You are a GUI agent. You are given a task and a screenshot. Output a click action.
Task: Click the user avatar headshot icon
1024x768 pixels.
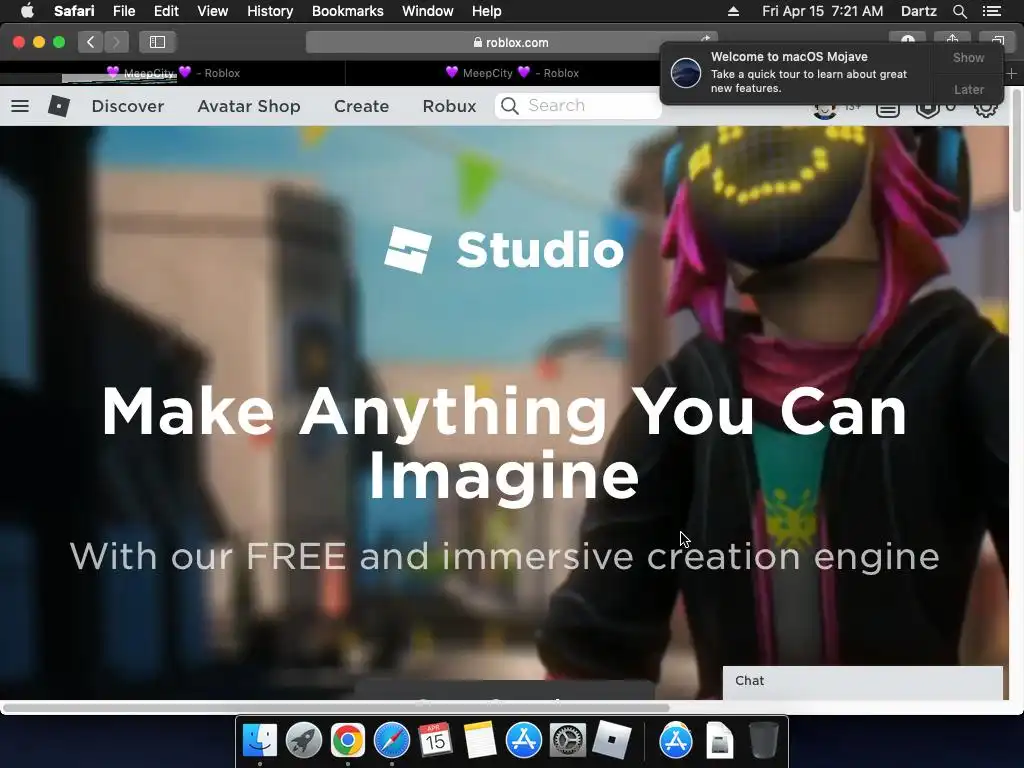825,110
